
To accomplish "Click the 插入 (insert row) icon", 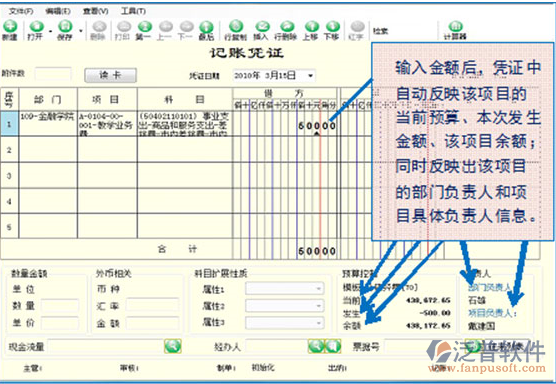I will (x=261, y=30).
